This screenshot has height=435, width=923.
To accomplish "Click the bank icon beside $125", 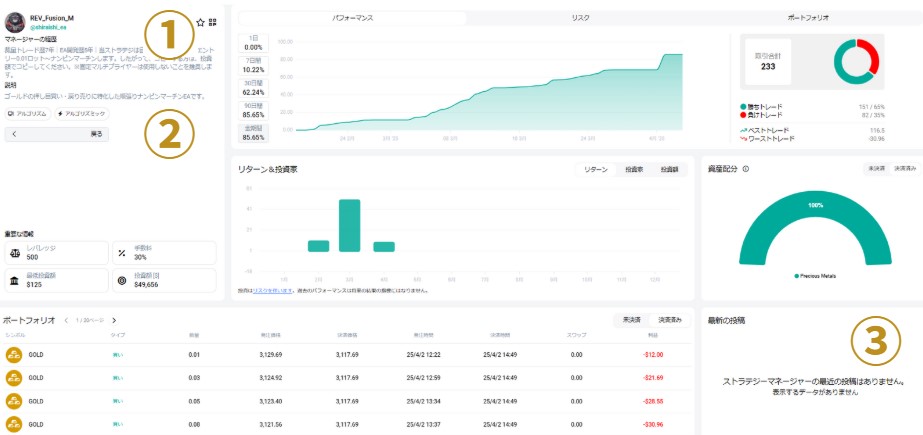I will (15, 280).
